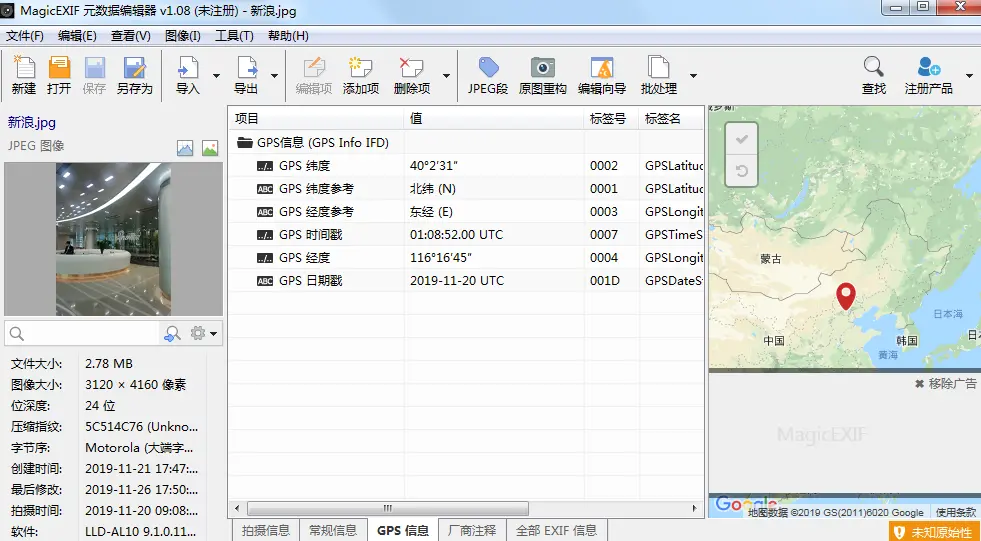Viewport: 981px width, 541px height.
Task: Click the 使用条款 terms link on the map
Action: 955,512
